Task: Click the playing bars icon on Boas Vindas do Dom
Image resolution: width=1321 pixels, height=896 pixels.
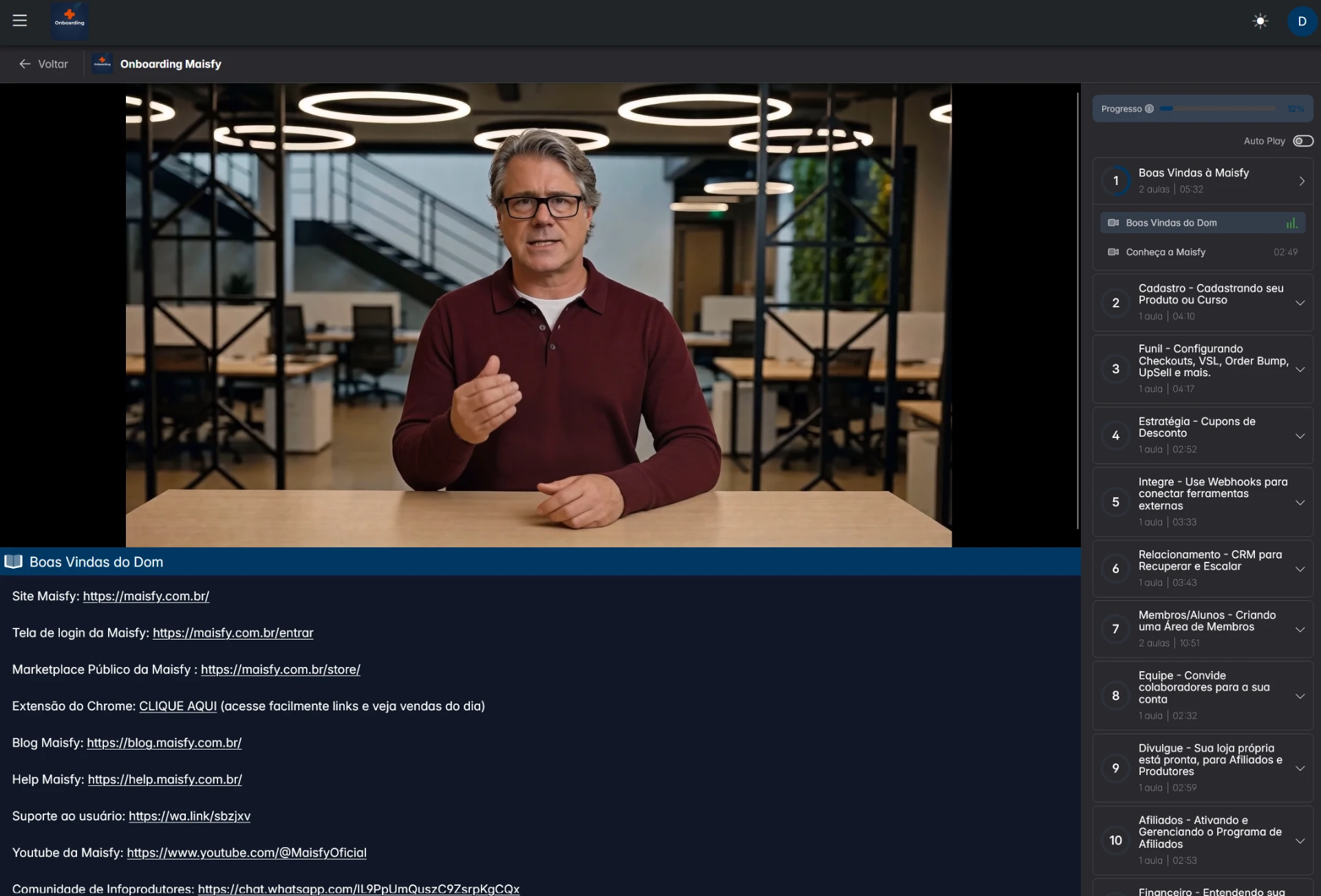Action: (1291, 223)
